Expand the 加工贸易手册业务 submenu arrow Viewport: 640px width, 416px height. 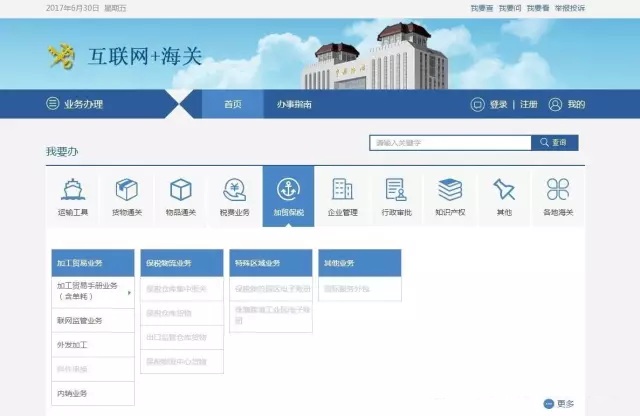pos(129,293)
